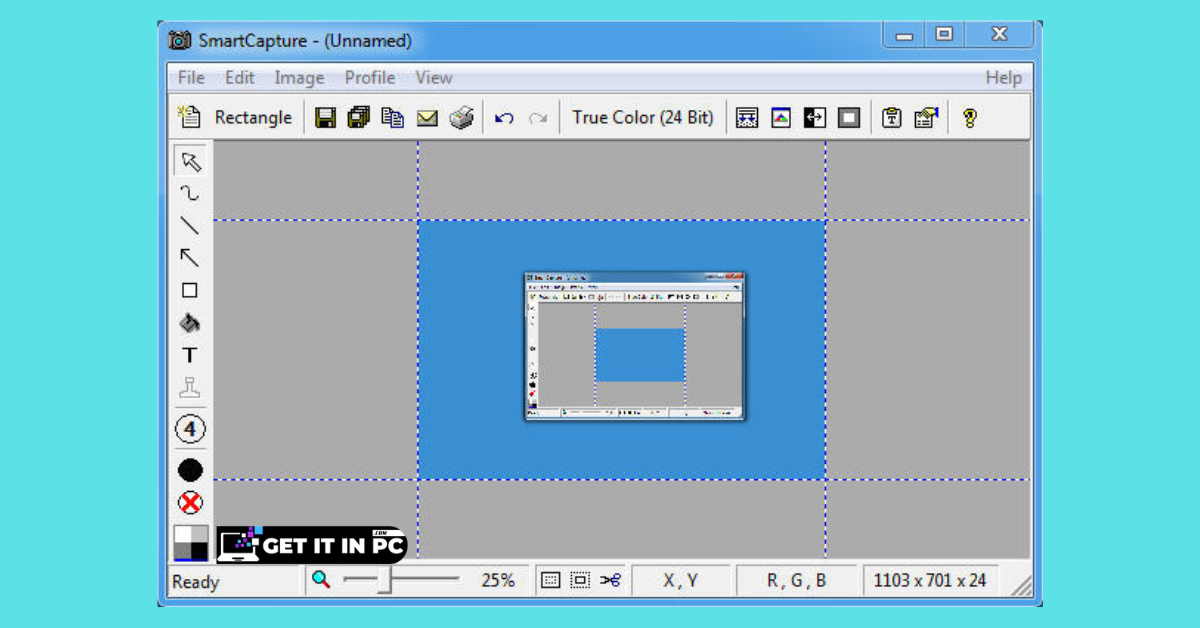Click the SmartCapture camera icon in the title bar

point(180,41)
